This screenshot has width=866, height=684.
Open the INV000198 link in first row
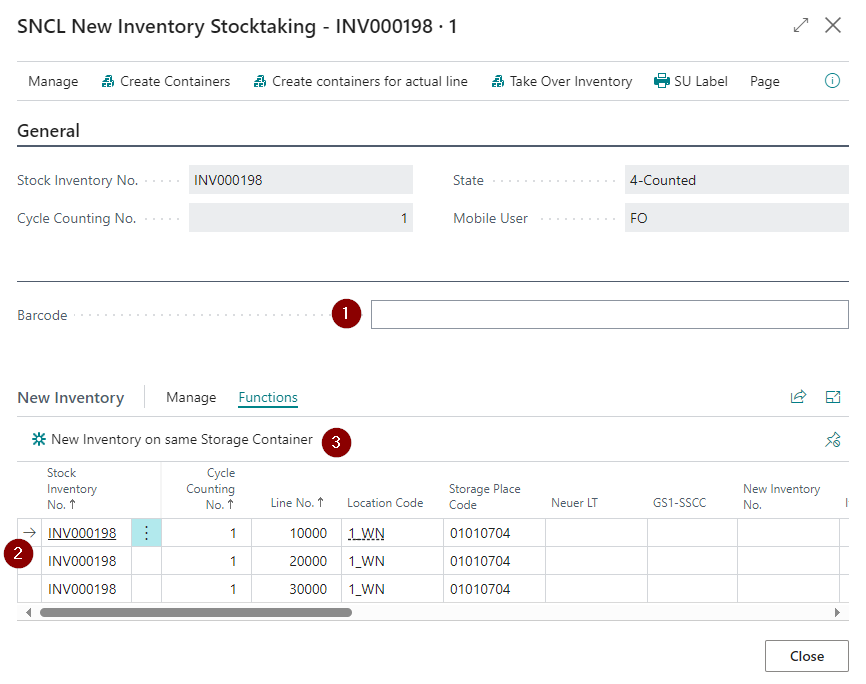tap(82, 533)
